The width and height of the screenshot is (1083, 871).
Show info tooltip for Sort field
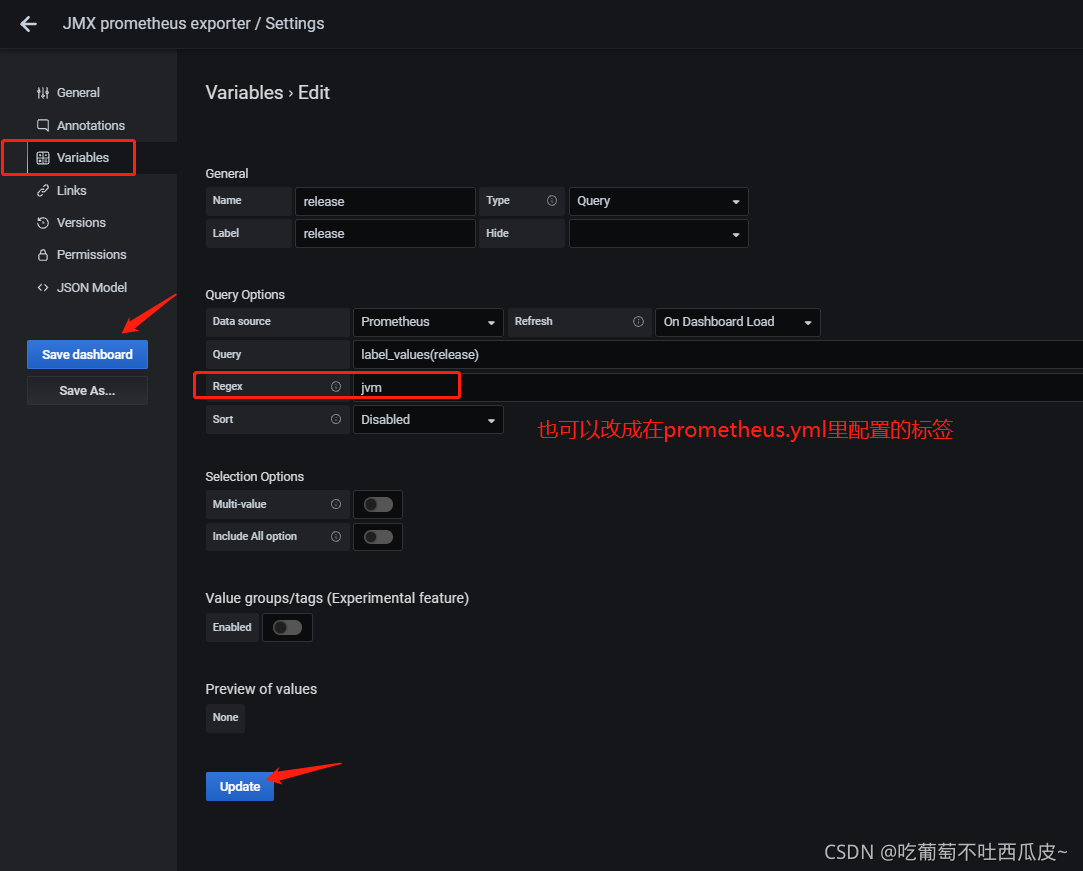336,419
